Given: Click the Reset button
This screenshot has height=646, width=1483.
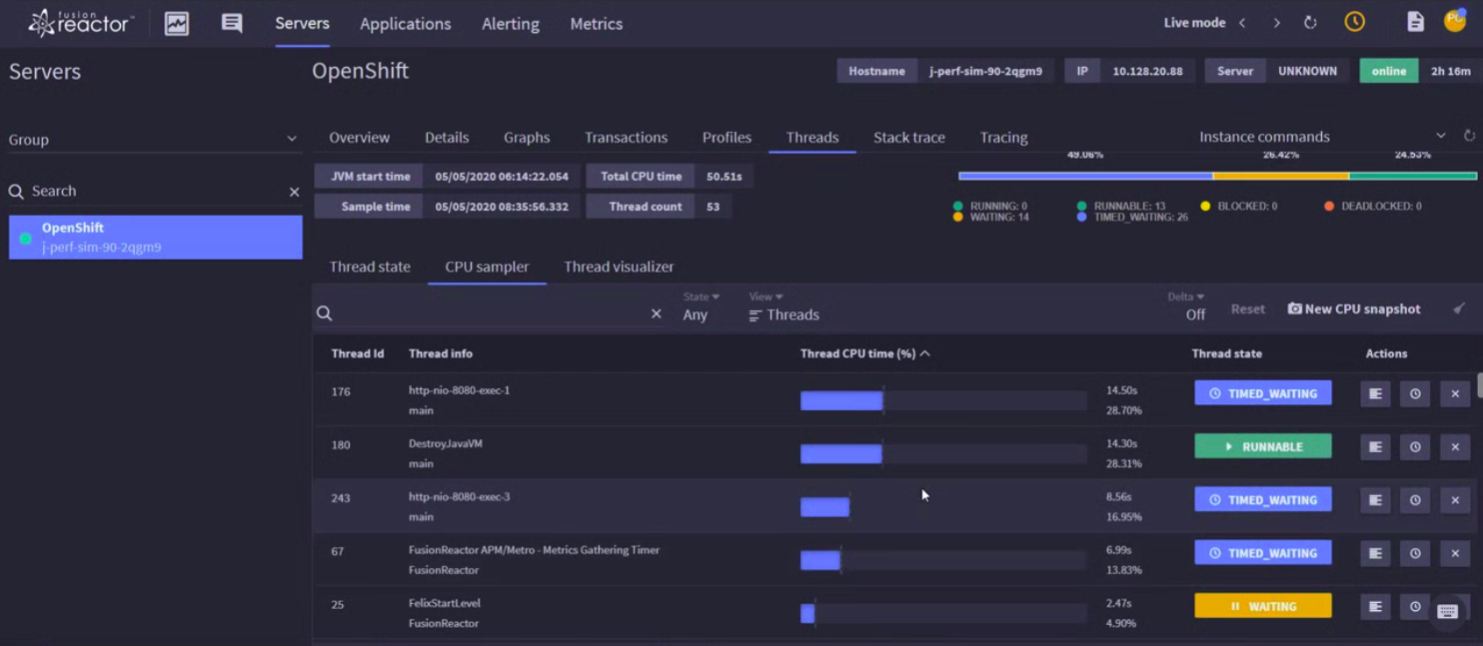Looking at the screenshot, I should [1248, 309].
